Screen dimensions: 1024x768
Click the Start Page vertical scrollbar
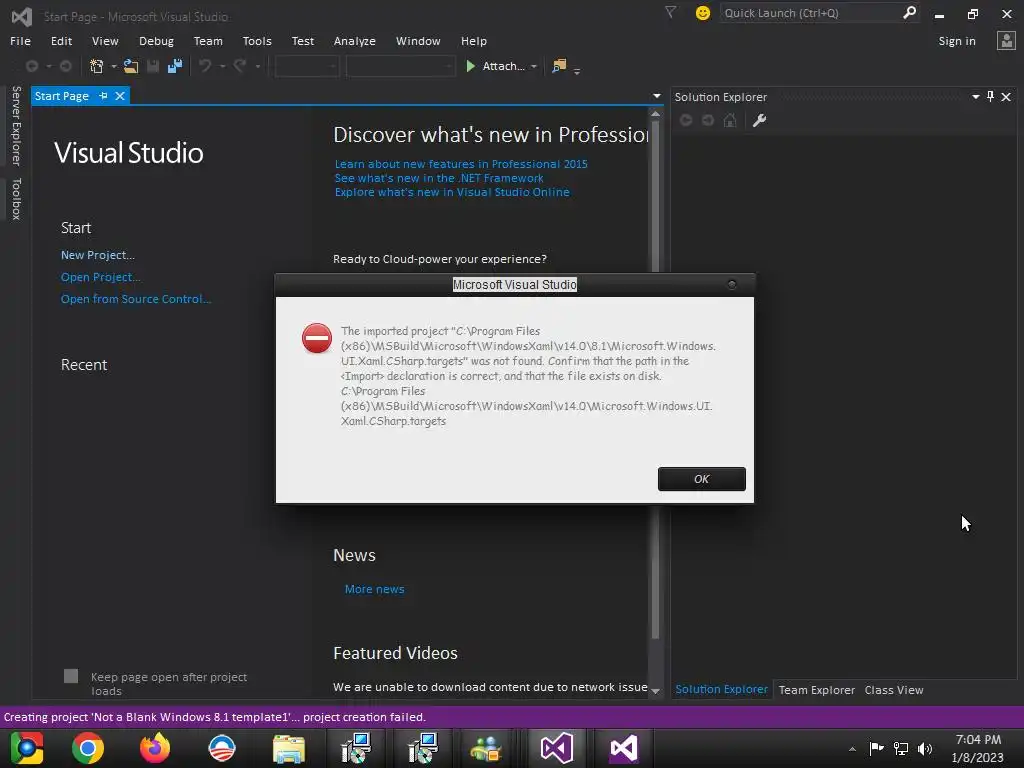click(x=655, y=379)
